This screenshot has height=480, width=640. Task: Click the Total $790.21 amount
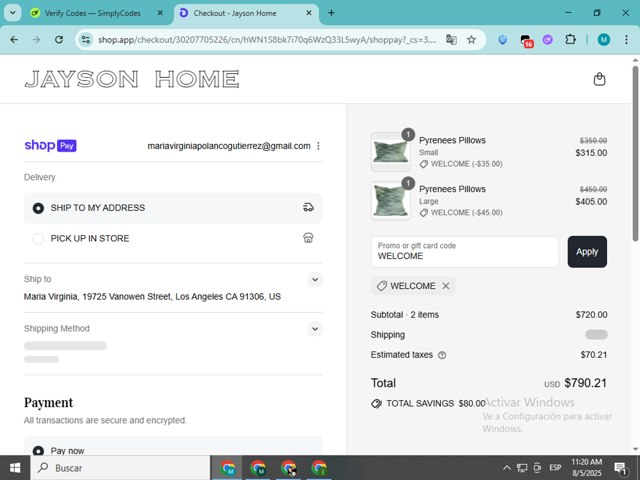[x=585, y=383]
